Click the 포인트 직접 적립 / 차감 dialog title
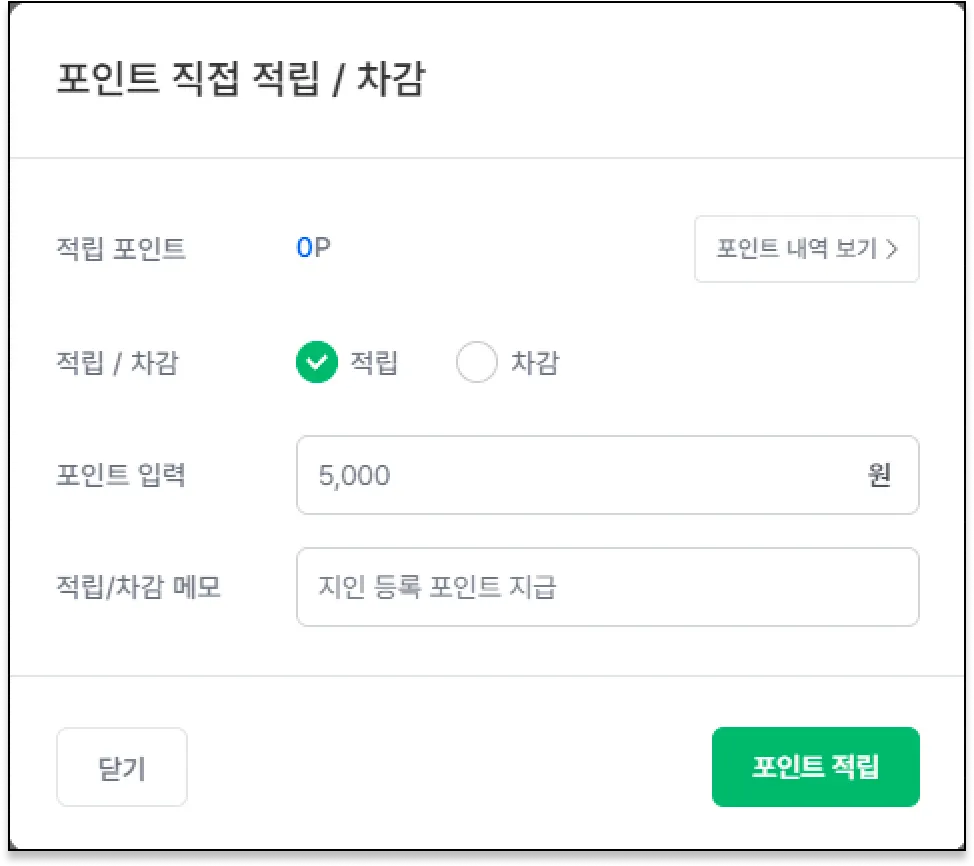Screen dimensions: 974x866 click(240, 81)
